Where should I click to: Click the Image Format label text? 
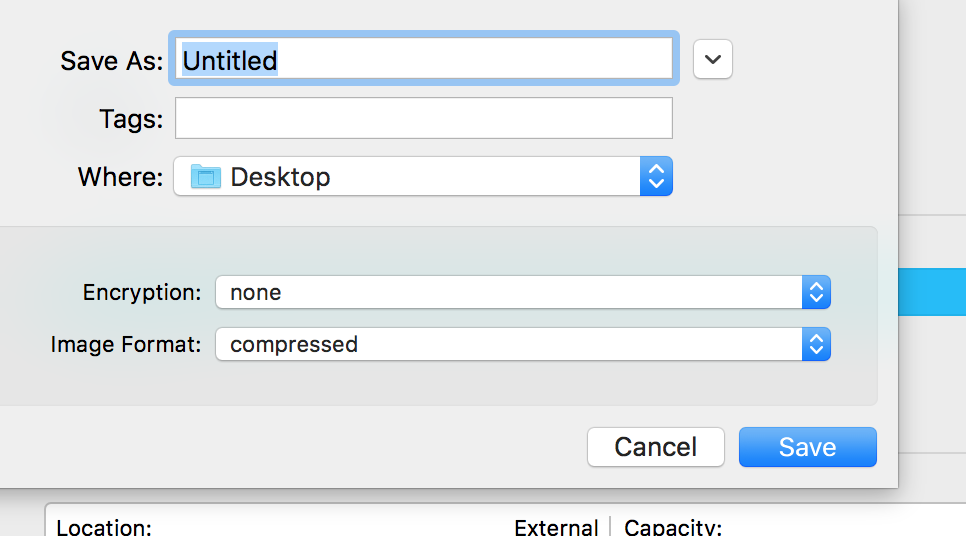[126, 344]
